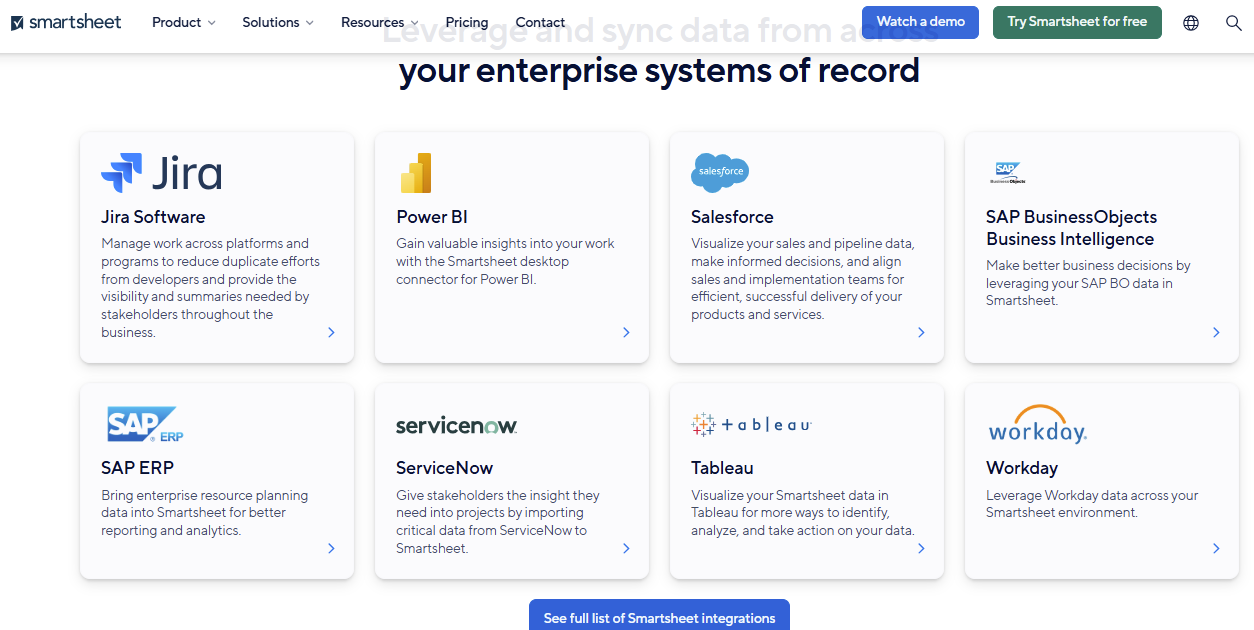The image size is (1254, 630).
Task: Expand the Resources menu
Action: point(380,22)
